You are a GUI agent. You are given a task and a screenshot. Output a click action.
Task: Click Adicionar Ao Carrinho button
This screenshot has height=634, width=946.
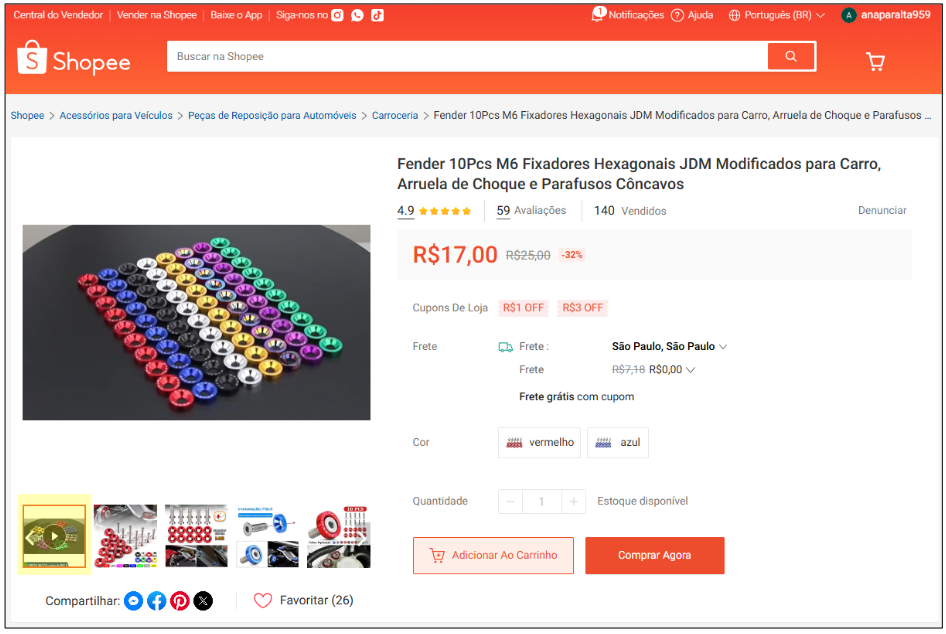click(x=493, y=556)
